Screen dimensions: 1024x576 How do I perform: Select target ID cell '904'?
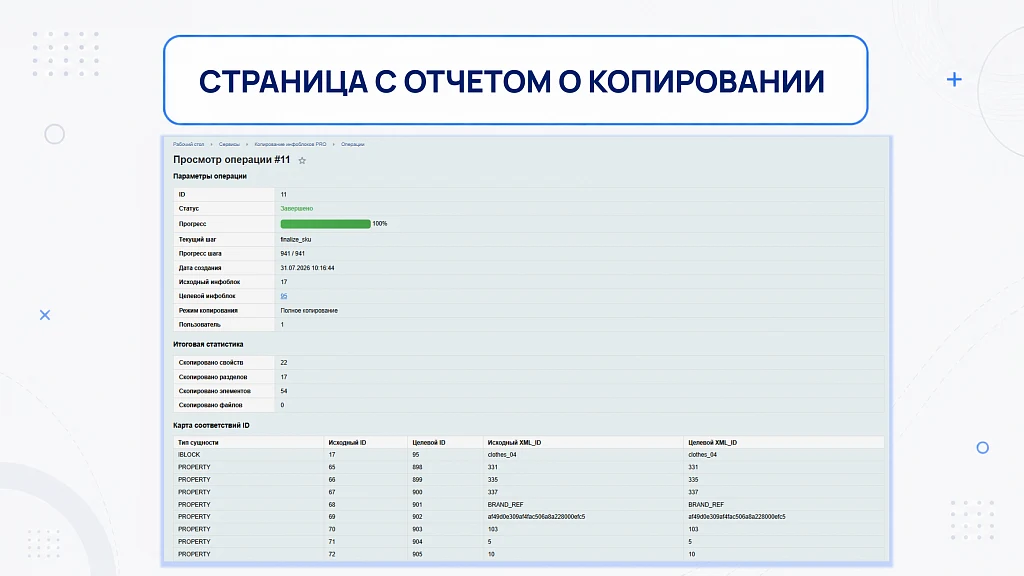pyautogui.click(x=417, y=541)
